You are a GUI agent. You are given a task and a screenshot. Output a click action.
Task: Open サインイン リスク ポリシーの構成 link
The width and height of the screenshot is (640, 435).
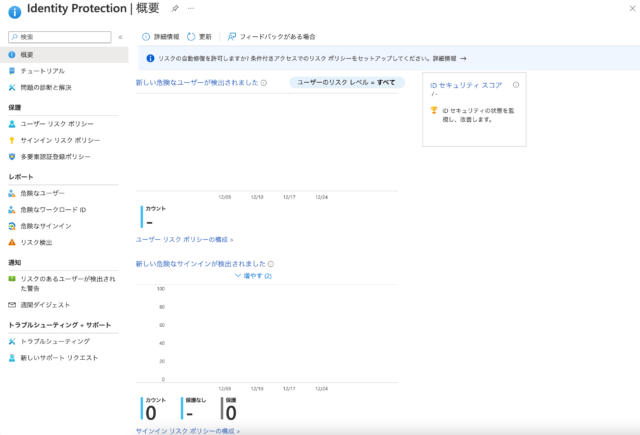(x=188, y=431)
